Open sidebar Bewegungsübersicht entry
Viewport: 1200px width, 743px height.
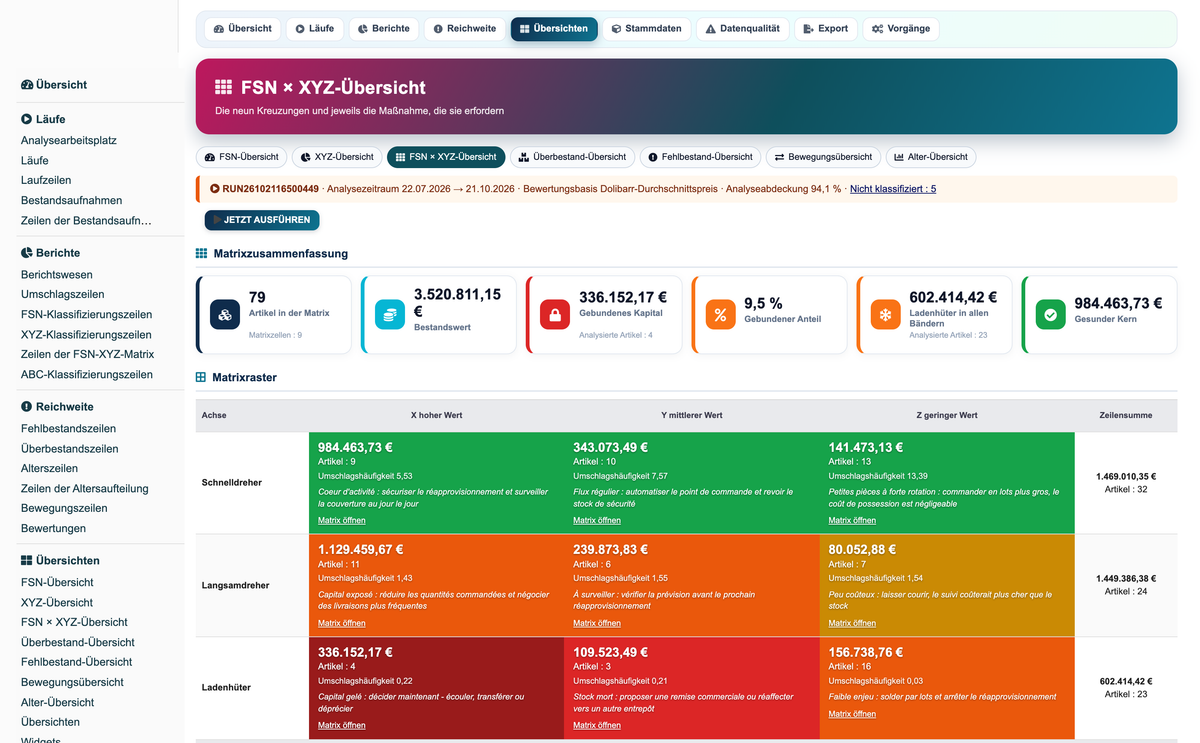pyautogui.click(x=73, y=682)
